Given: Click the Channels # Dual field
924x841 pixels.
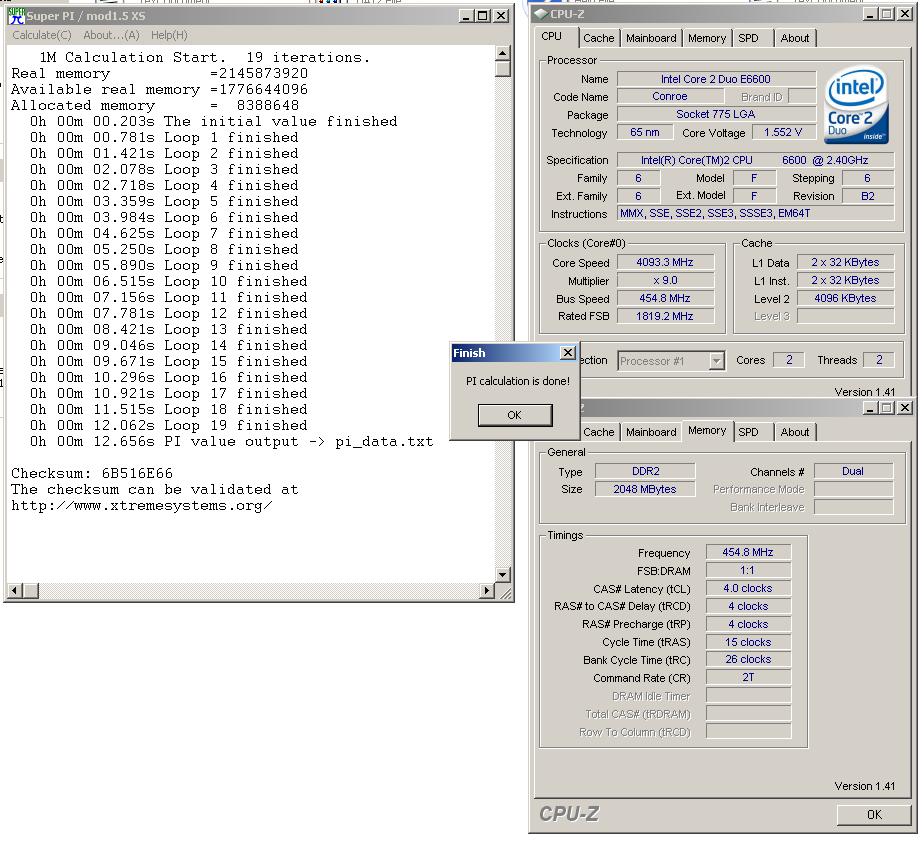Looking at the screenshot, I should coord(853,471).
